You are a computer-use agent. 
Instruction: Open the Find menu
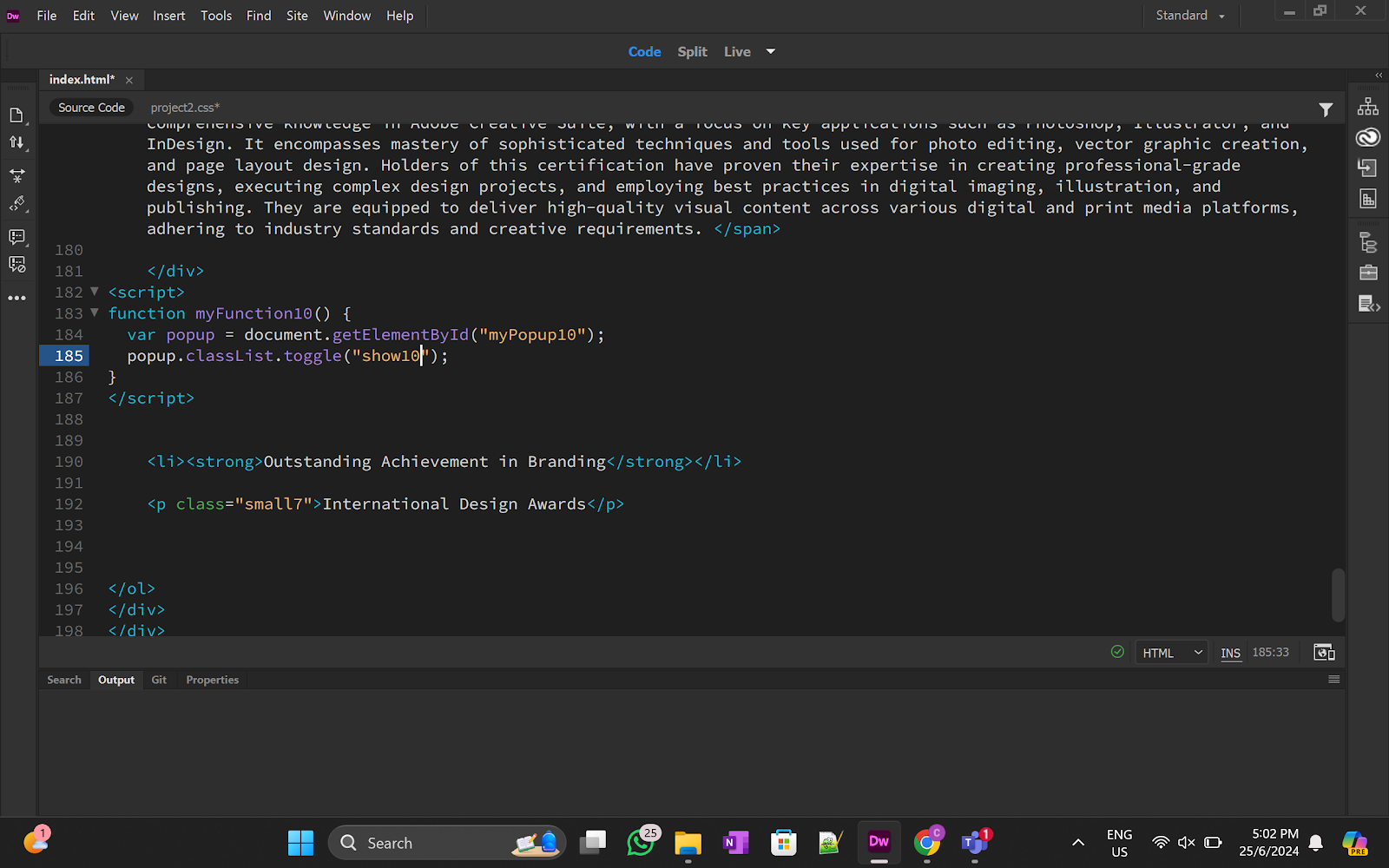(259, 16)
